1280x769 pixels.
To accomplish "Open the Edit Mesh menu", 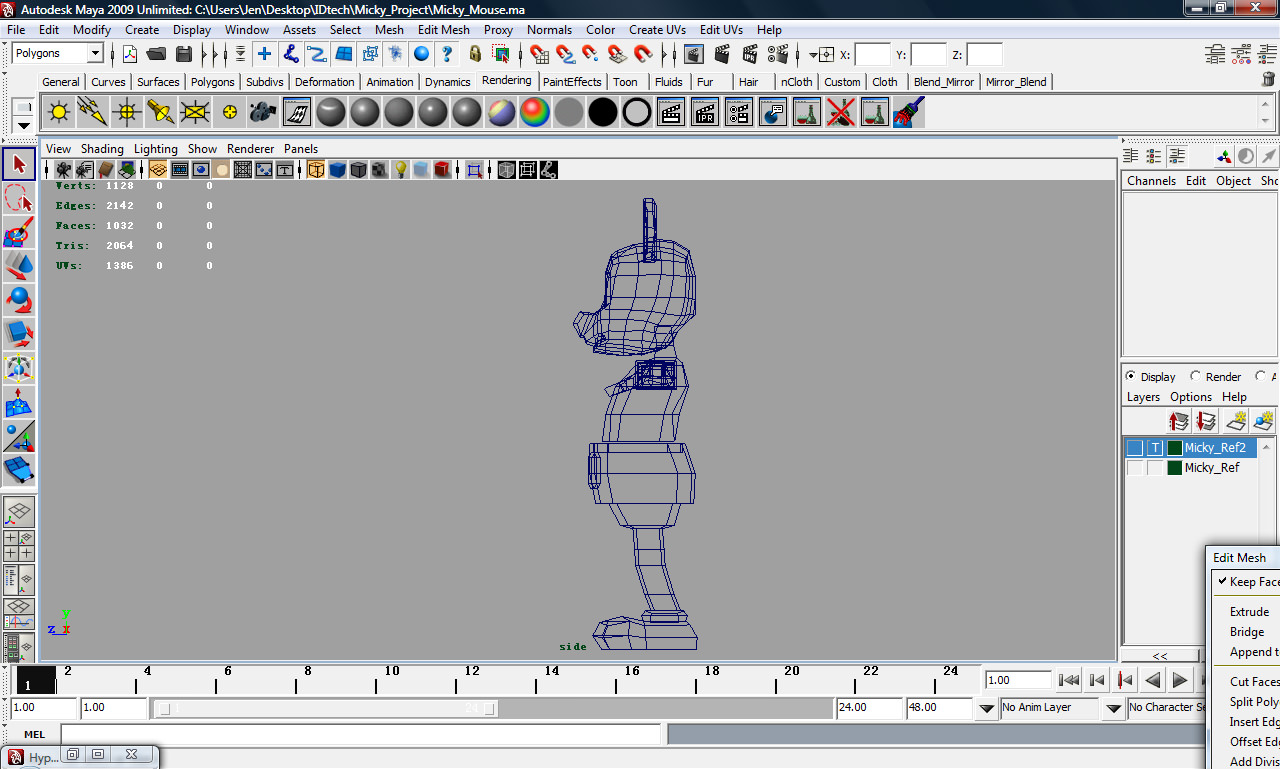I will [444, 30].
